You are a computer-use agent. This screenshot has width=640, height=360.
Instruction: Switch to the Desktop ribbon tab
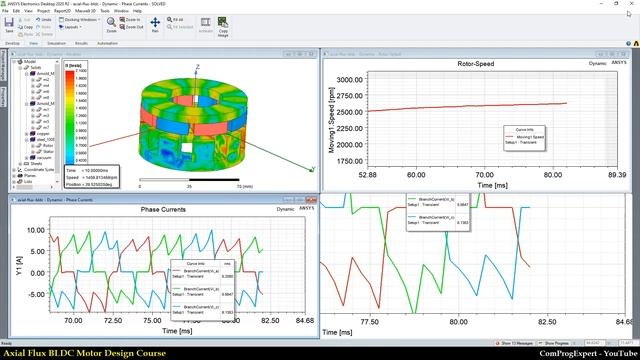(12, 43)
